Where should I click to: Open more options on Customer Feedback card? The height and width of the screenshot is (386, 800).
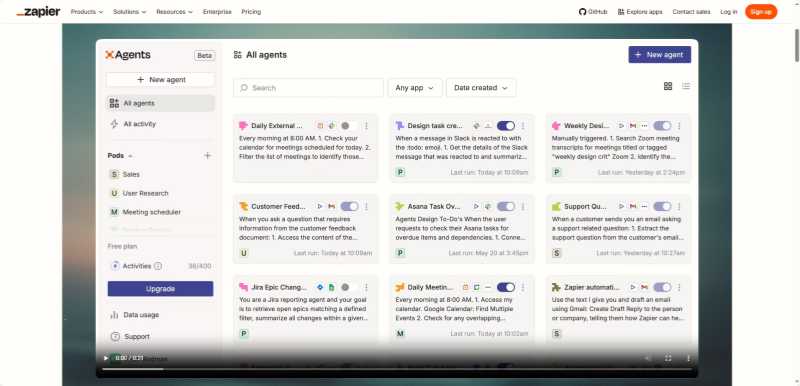(x=366, y=207)
